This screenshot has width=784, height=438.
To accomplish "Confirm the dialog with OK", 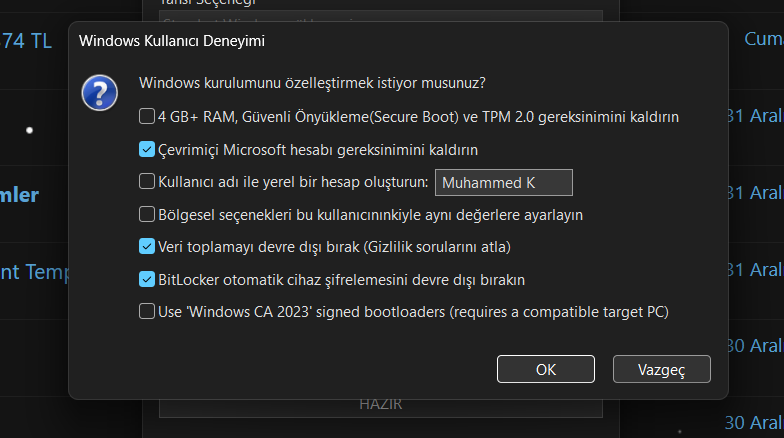I will tap(546, 369).
